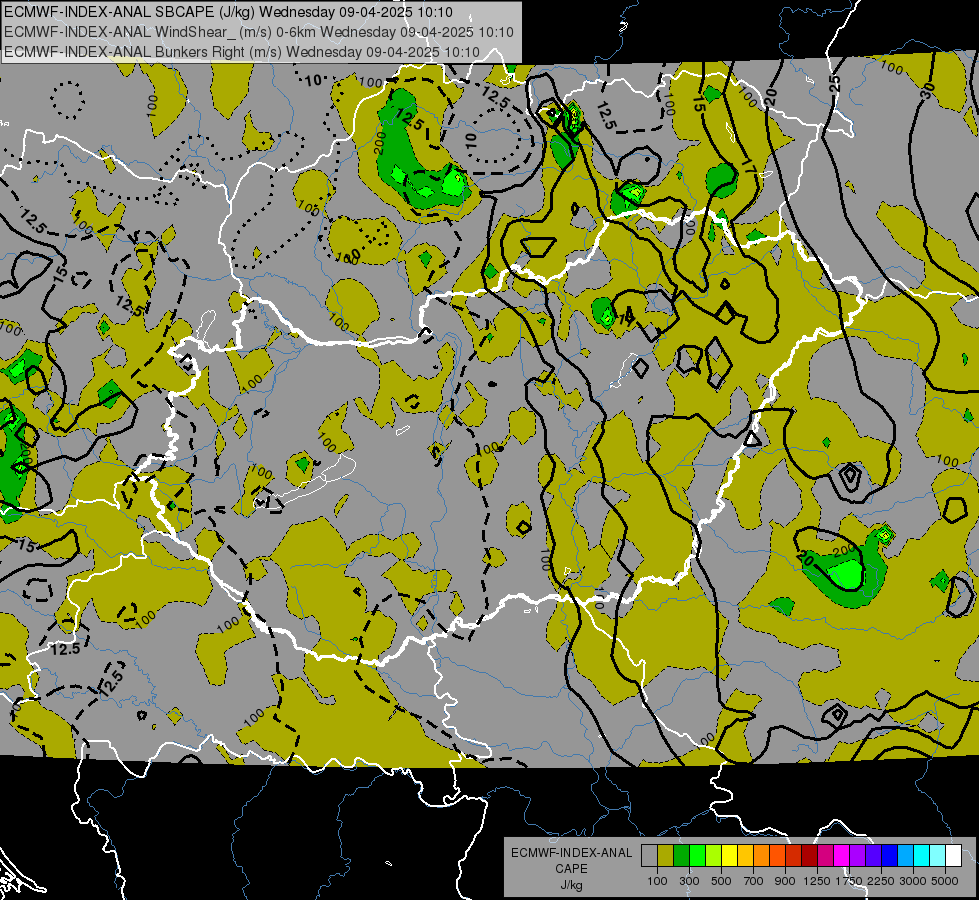
Task: Click the 5000 label in the legend scale
Action: click(x=945, y=881)
